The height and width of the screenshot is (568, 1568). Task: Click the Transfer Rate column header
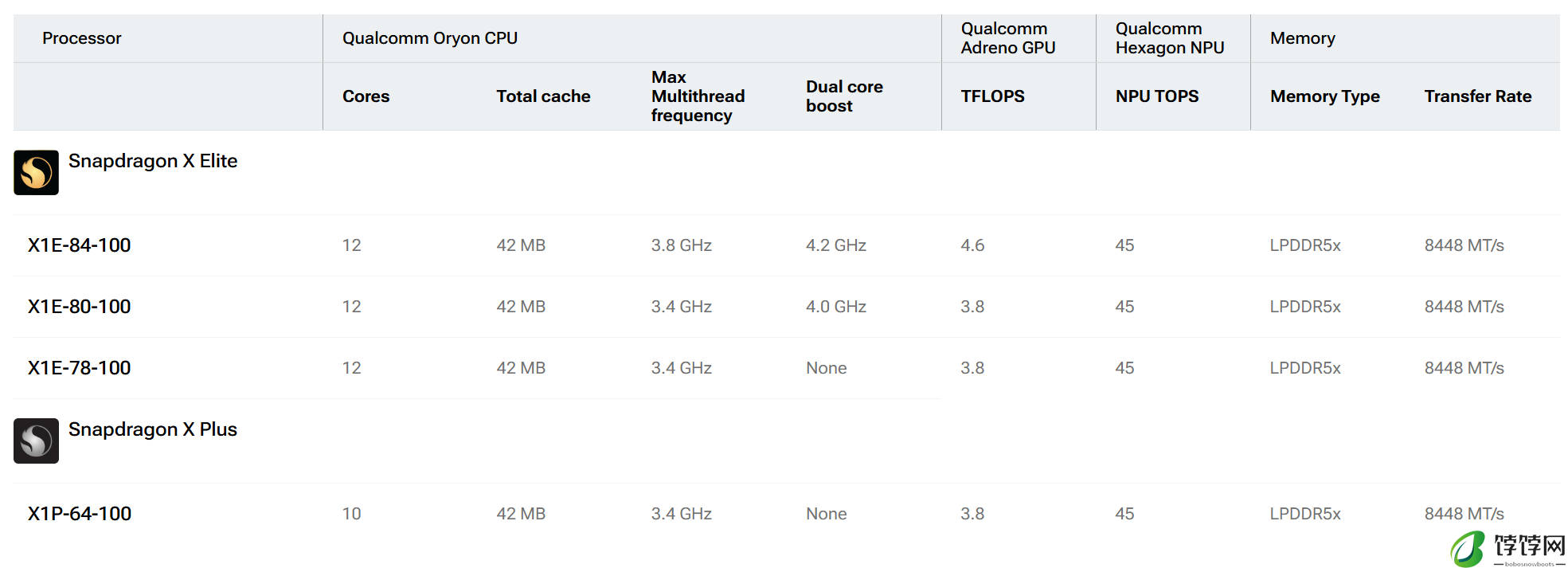pos(1478,96)
